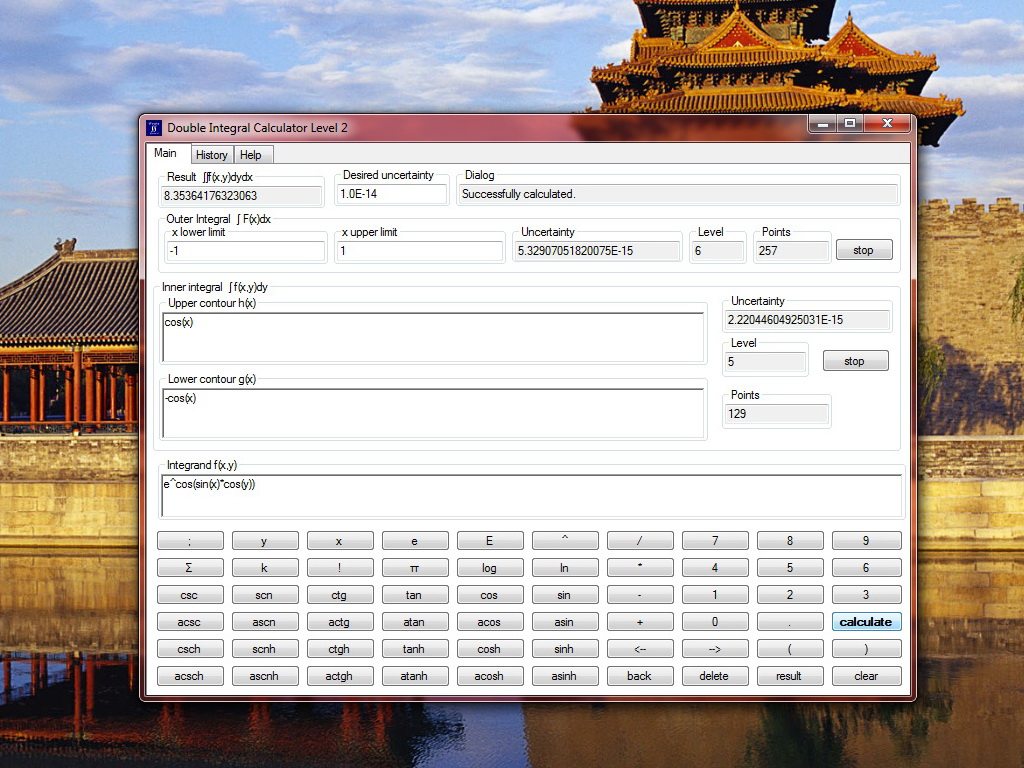Screen dimensions: 1024x768
Task: Focus the Integrand f(x,y) text box
Action: 531,495
